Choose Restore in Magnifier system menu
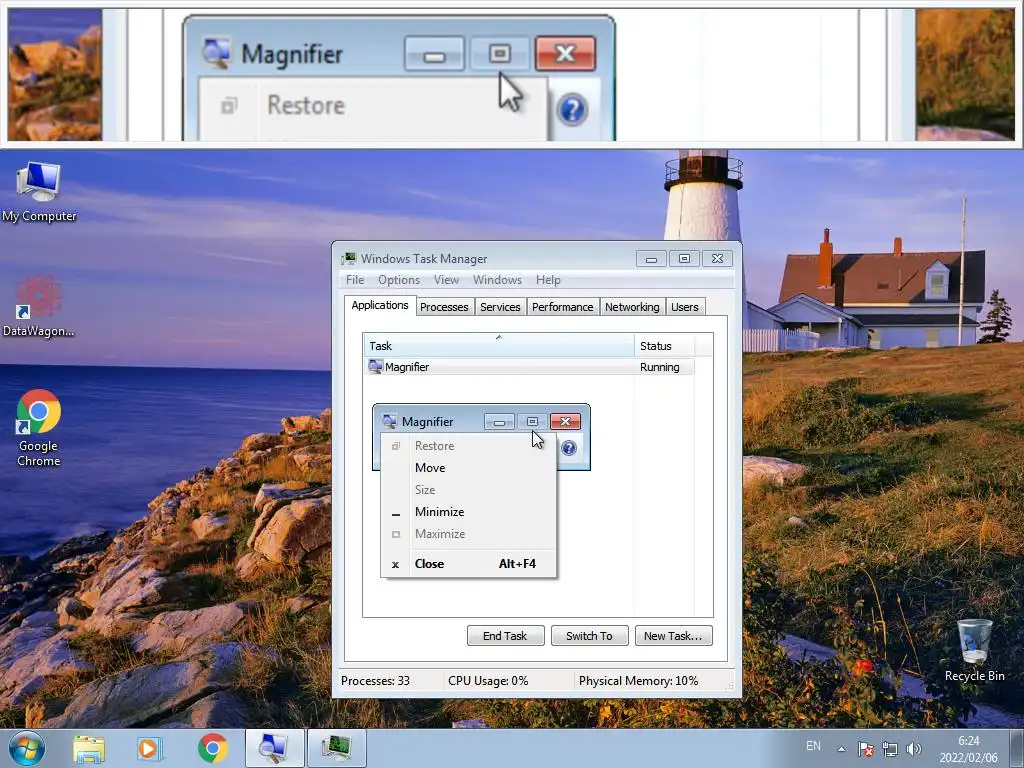Viewport: 1024px width, 768px height. pyautogui.click(x=468, y=445)
